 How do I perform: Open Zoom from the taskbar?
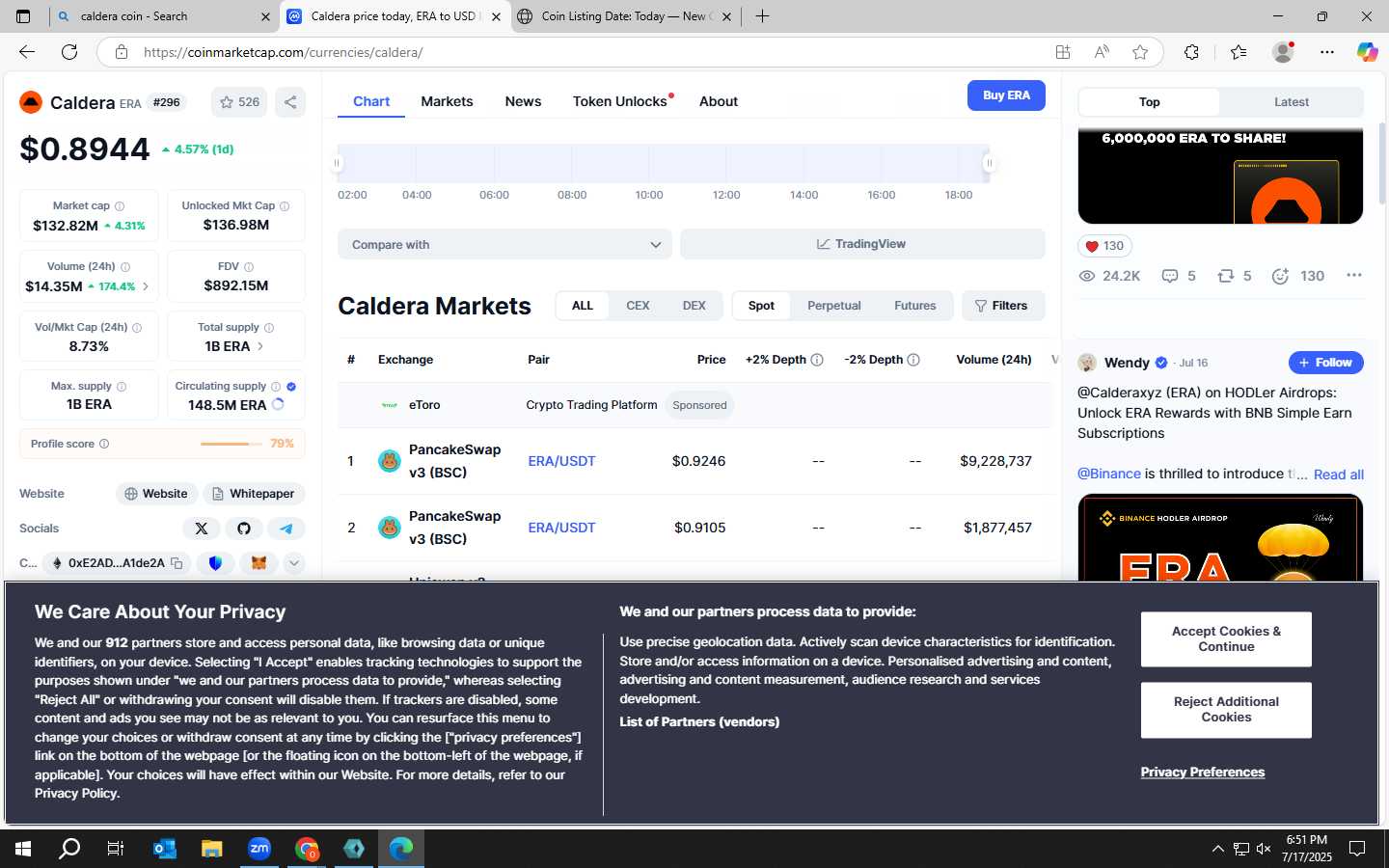click(259, 849)
